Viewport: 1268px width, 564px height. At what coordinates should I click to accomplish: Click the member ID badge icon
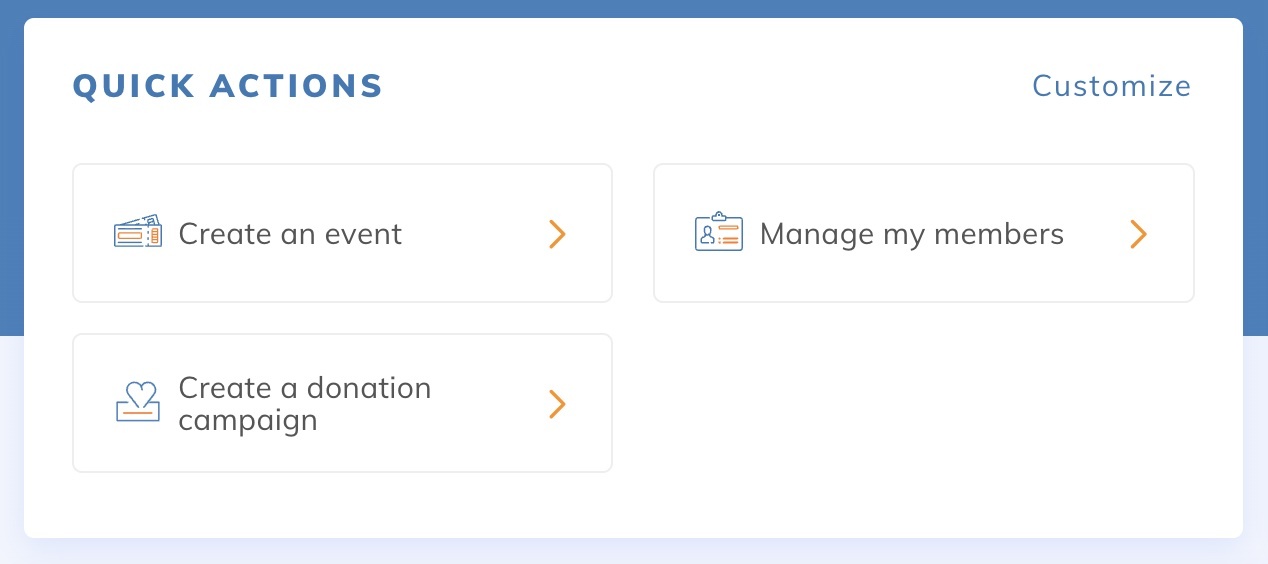(718, 233)
